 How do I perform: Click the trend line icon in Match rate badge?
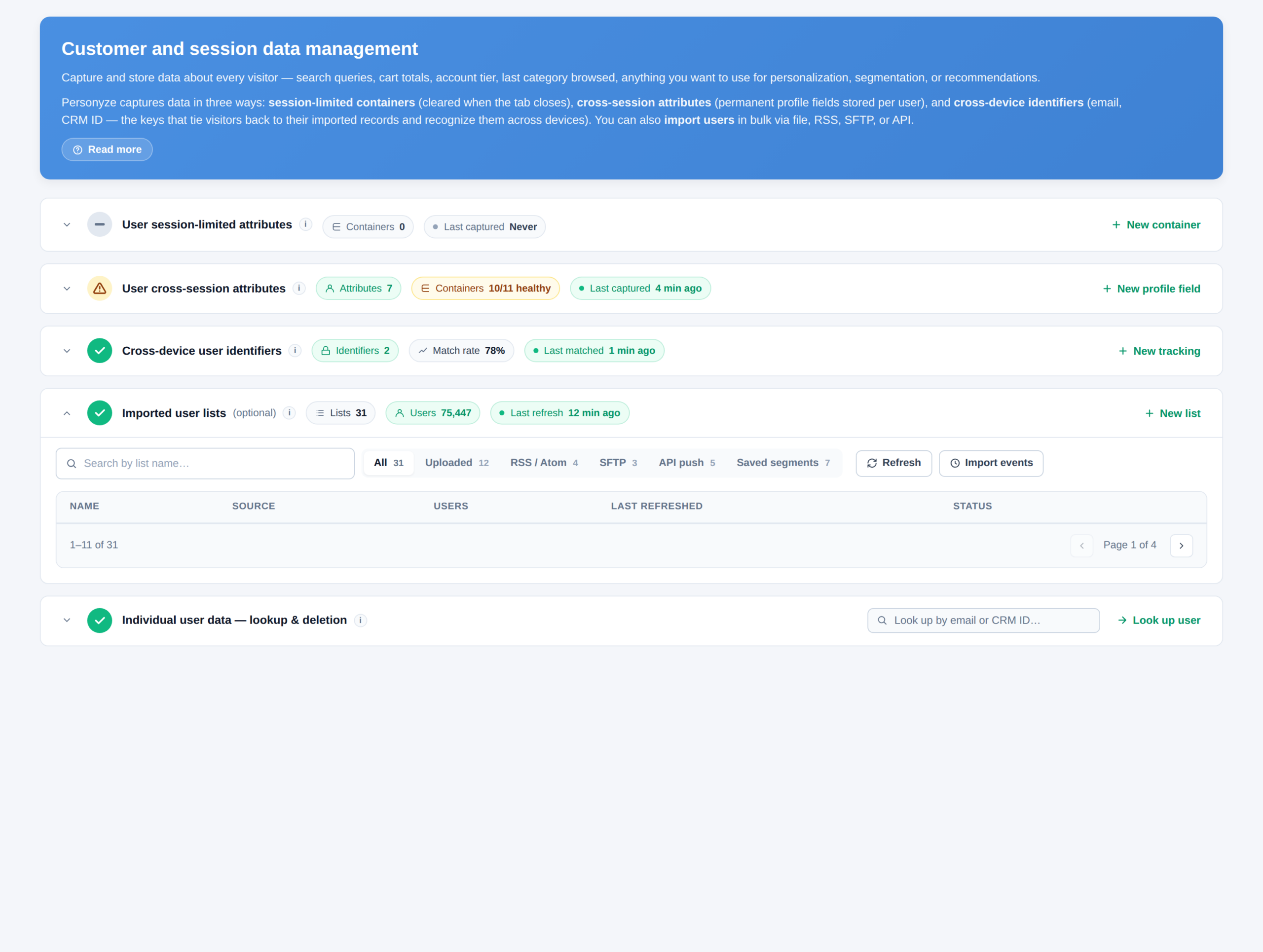click(422, 350)
